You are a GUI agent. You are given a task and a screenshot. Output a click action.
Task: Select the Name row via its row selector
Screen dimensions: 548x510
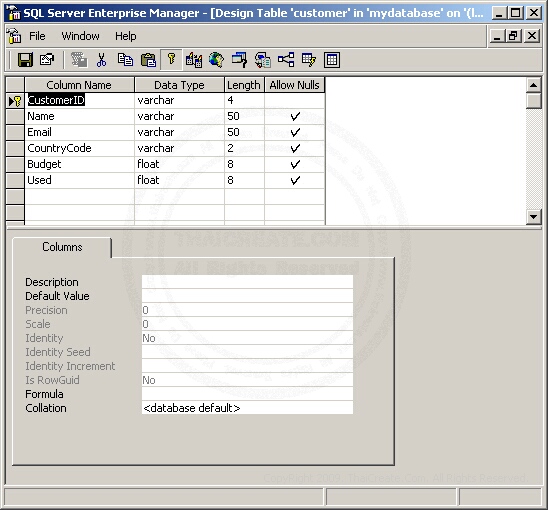coord(15,116)
